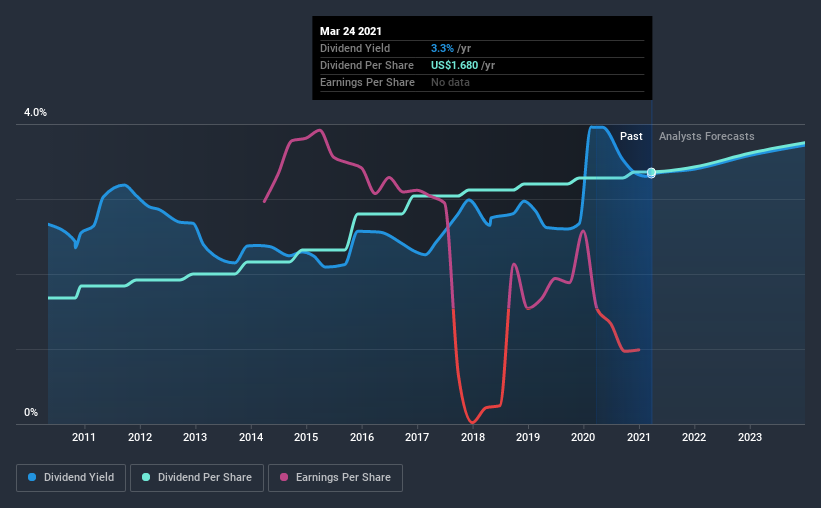Viewport: 821px width, 508px height.
Task: Click the US$1.680 dividend per share value
Action: [454, 65]
